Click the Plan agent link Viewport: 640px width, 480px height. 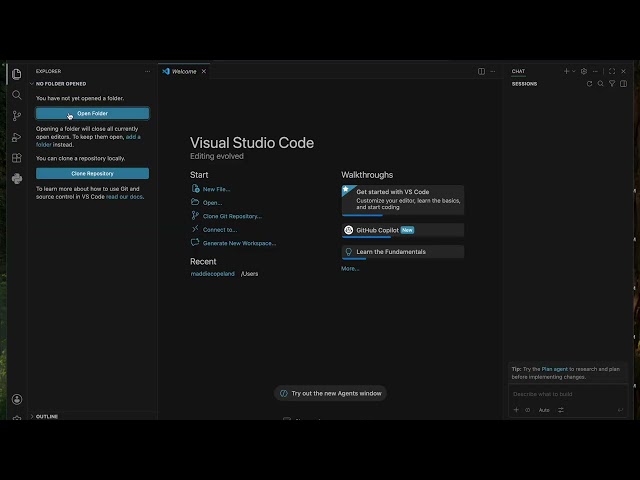(x=554, y=369)
